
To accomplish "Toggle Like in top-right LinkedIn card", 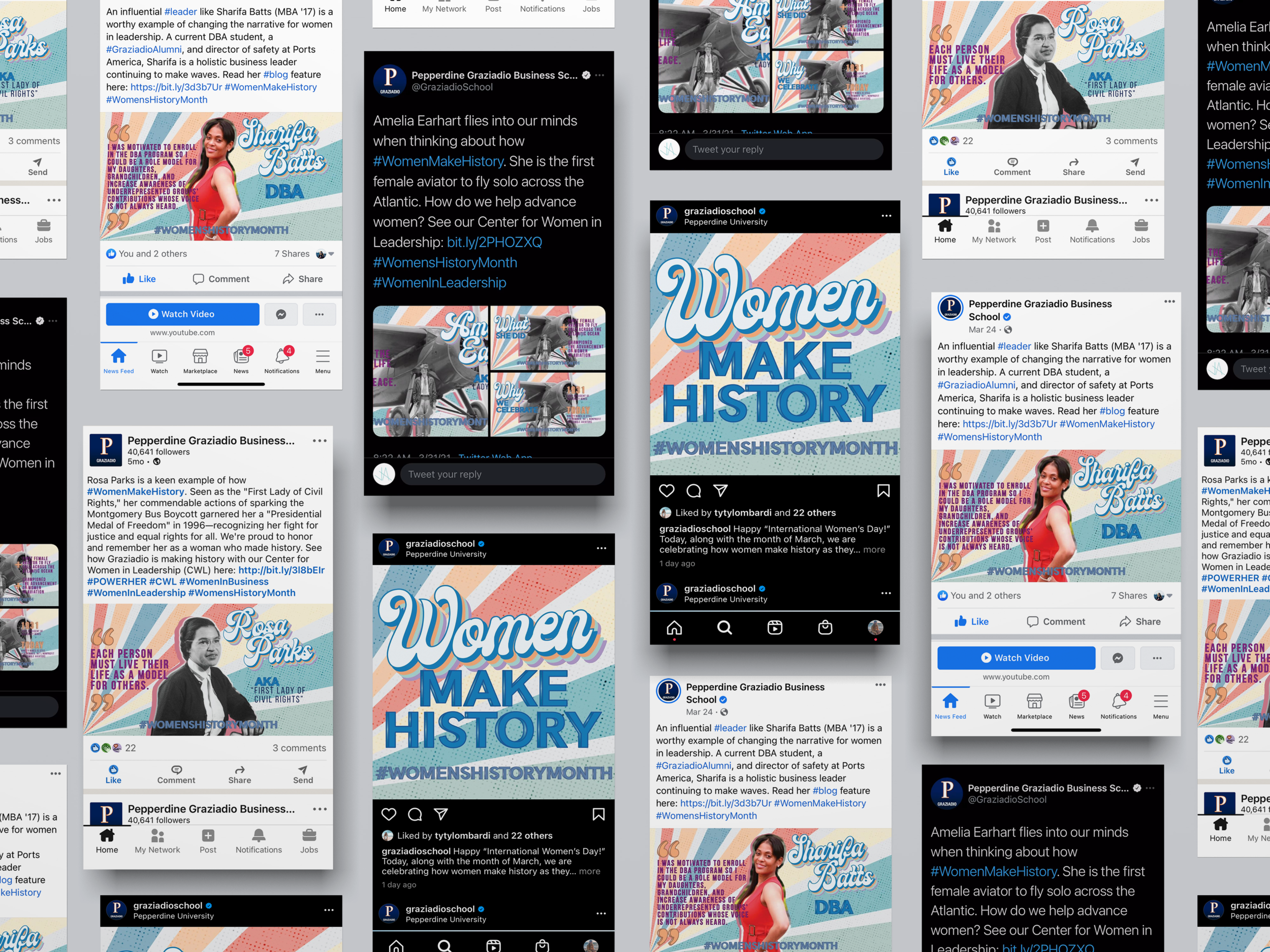I will tap(951, 167).
